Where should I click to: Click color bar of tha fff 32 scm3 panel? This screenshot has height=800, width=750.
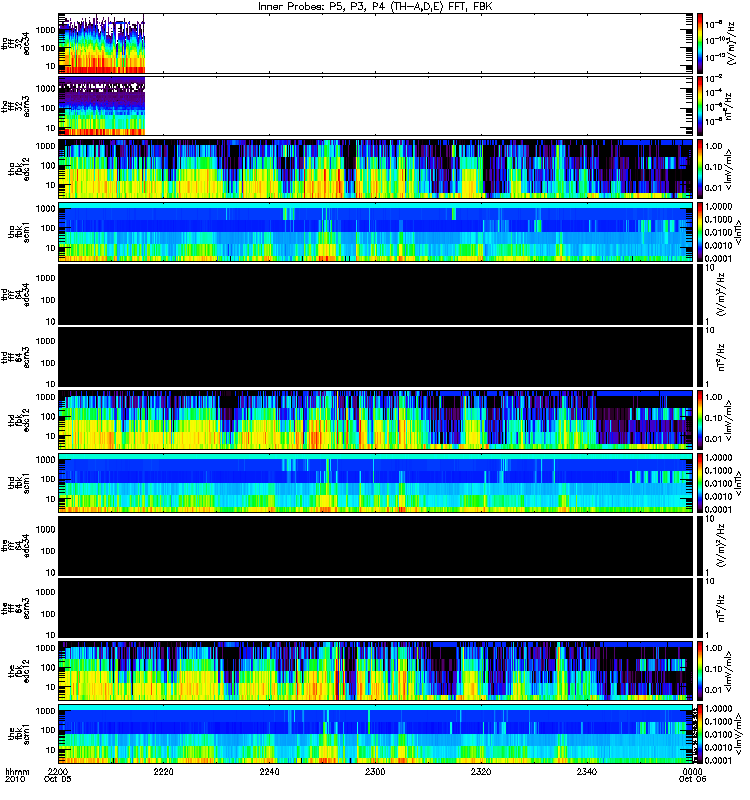click(x=700, y=106)
